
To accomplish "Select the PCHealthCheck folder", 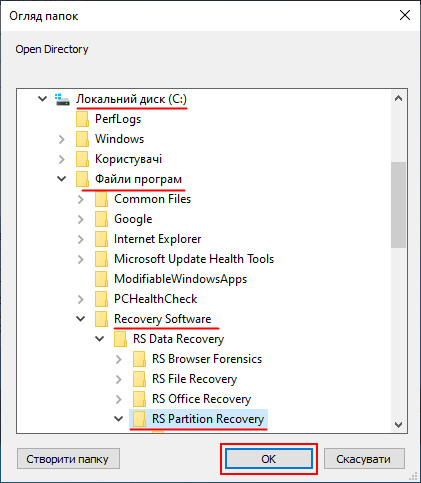I will [x=156, y=299].
